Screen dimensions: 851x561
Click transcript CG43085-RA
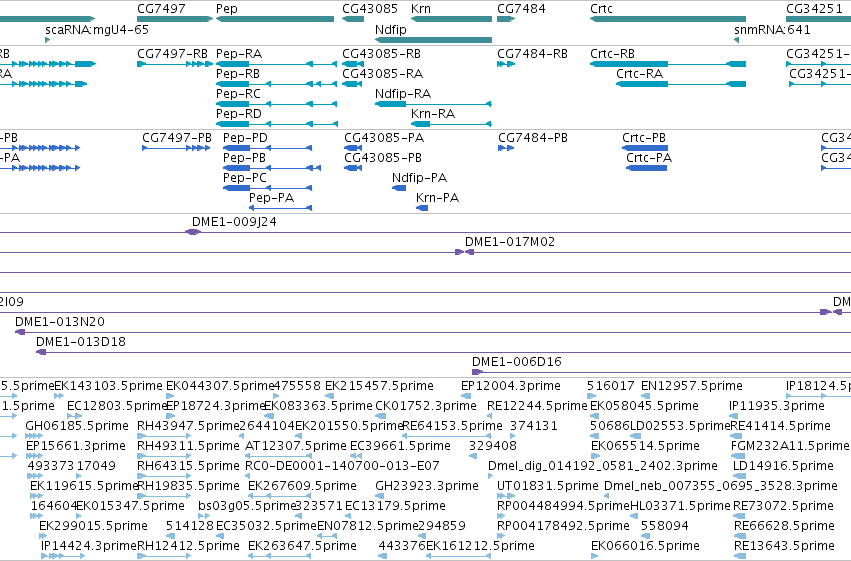point(383,74)
